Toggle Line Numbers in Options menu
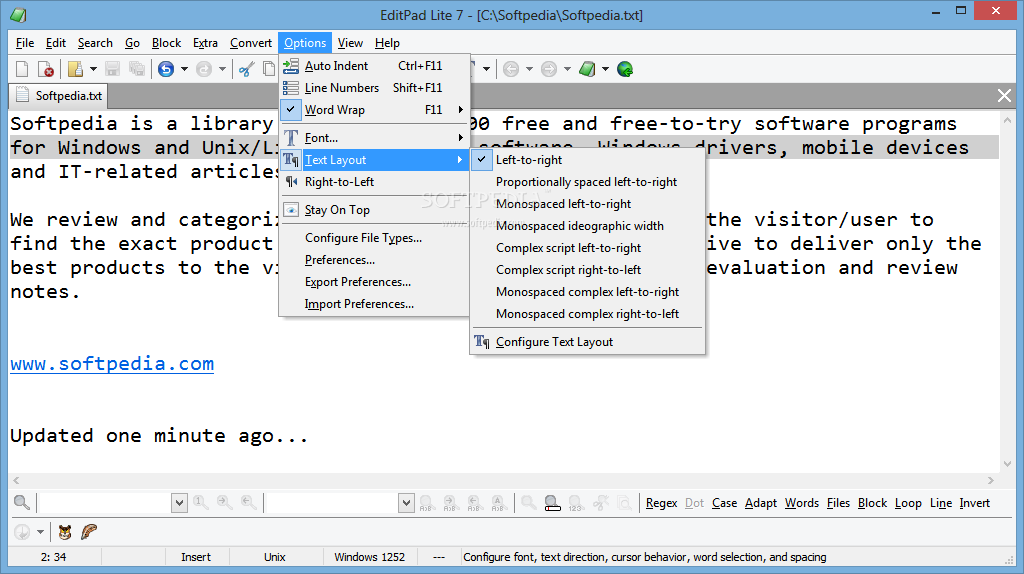The width and height of the screenshot is (1024, 574). tap(374, 88)
